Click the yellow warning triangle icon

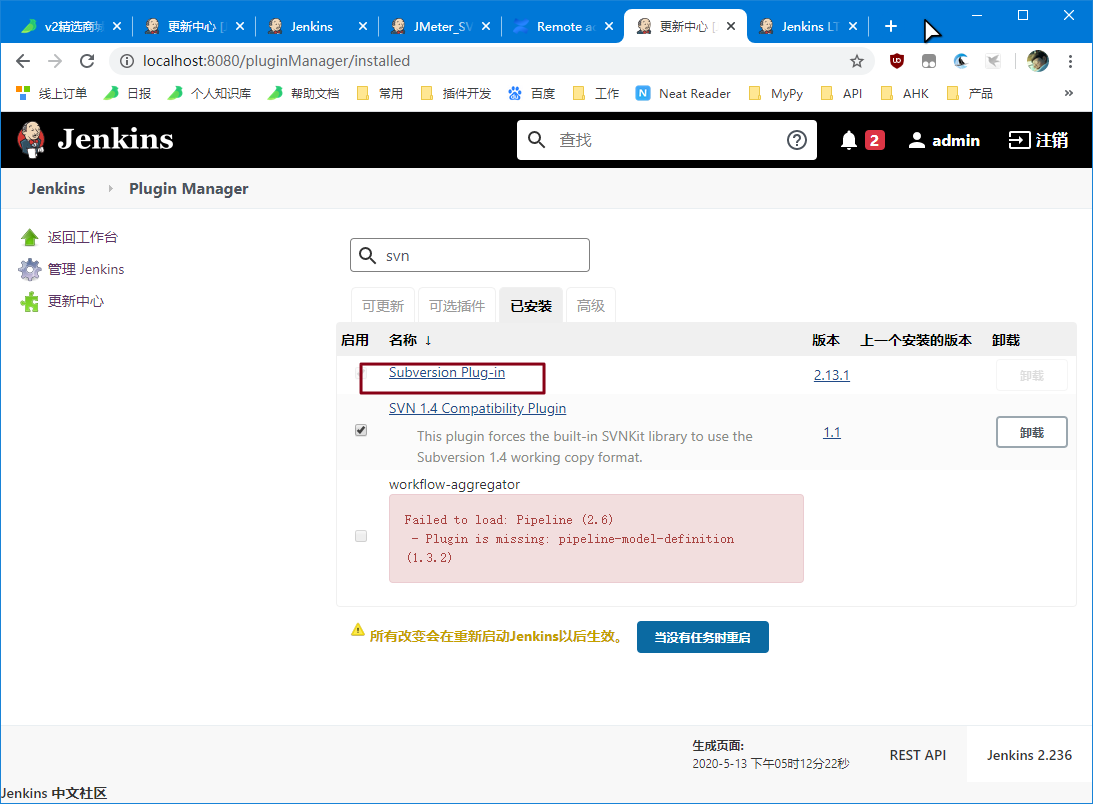pos(358,630)
